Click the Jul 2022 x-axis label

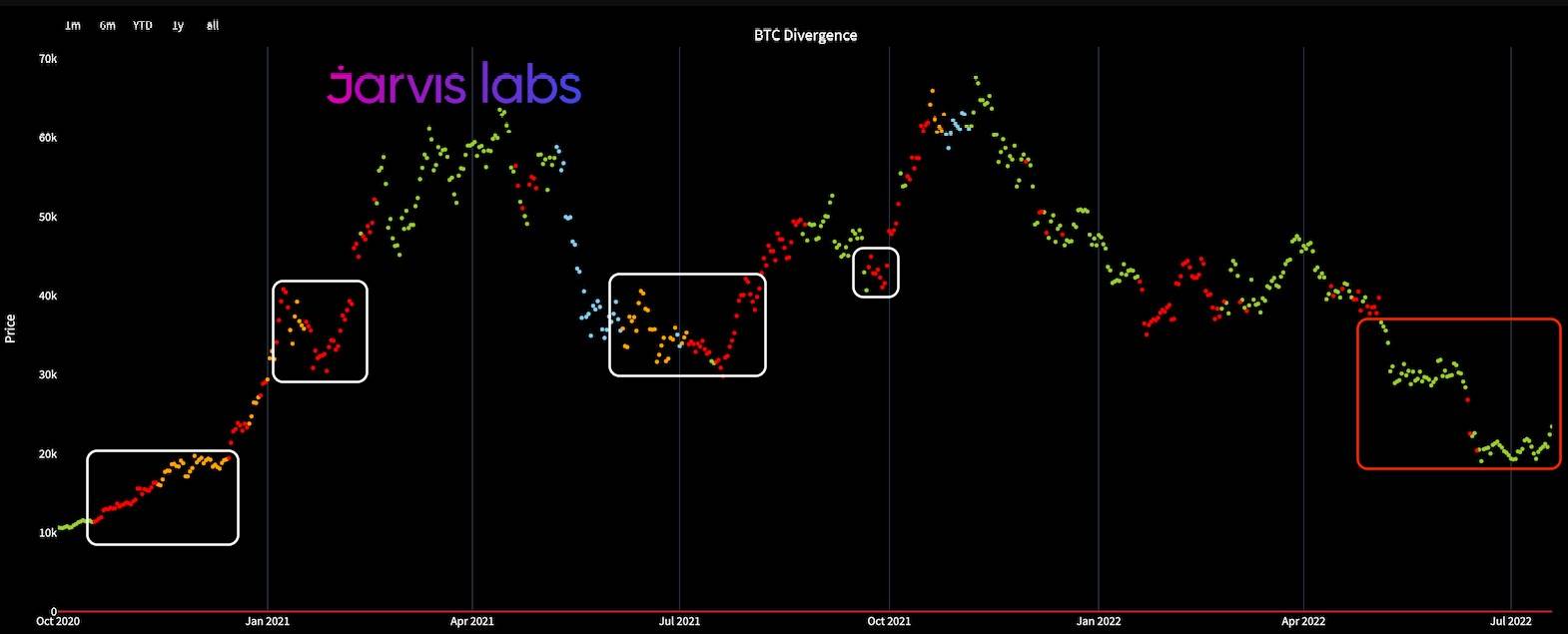coord(1510,621)
